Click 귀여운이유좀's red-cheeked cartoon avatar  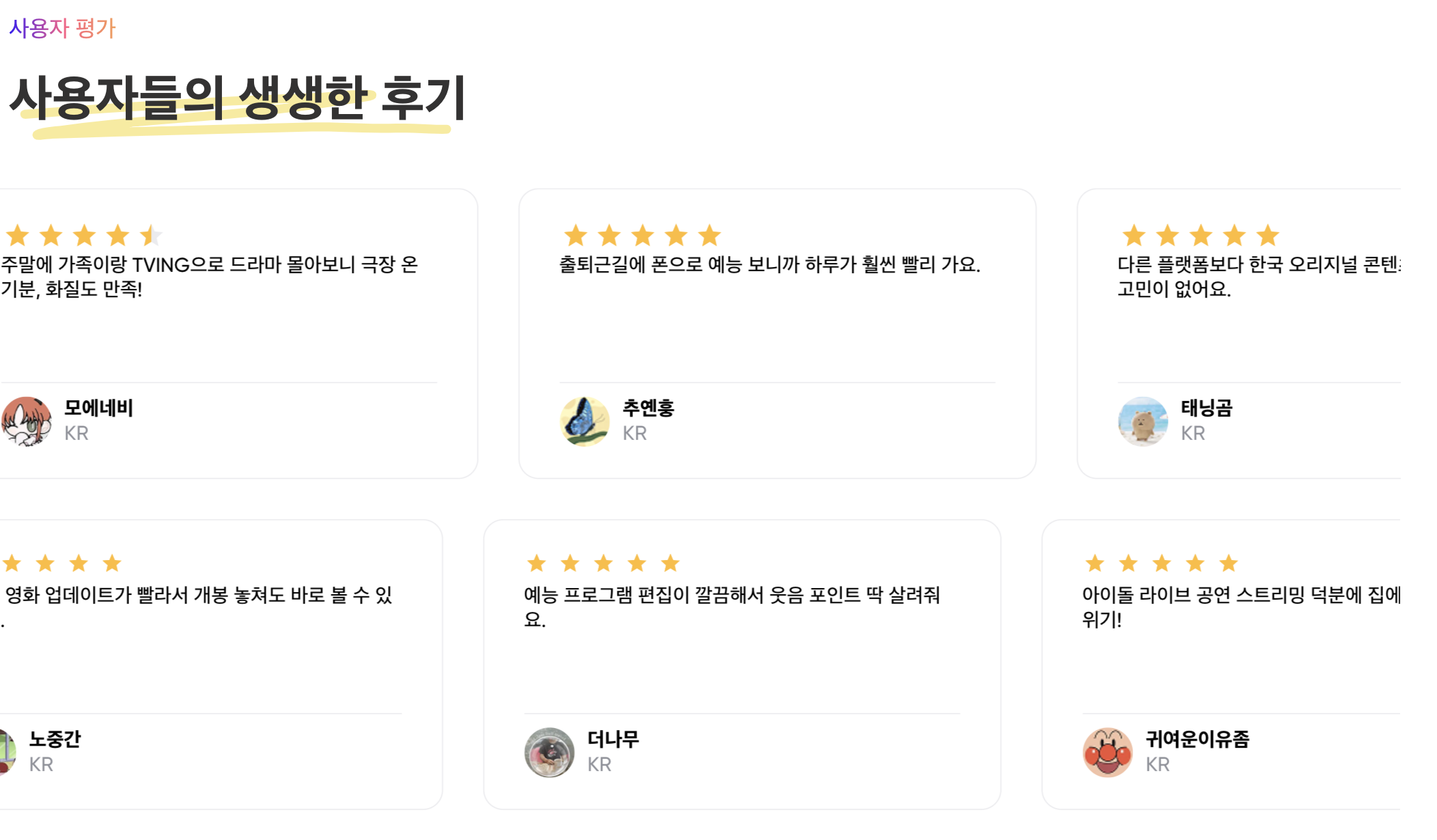pos(1107,753)
